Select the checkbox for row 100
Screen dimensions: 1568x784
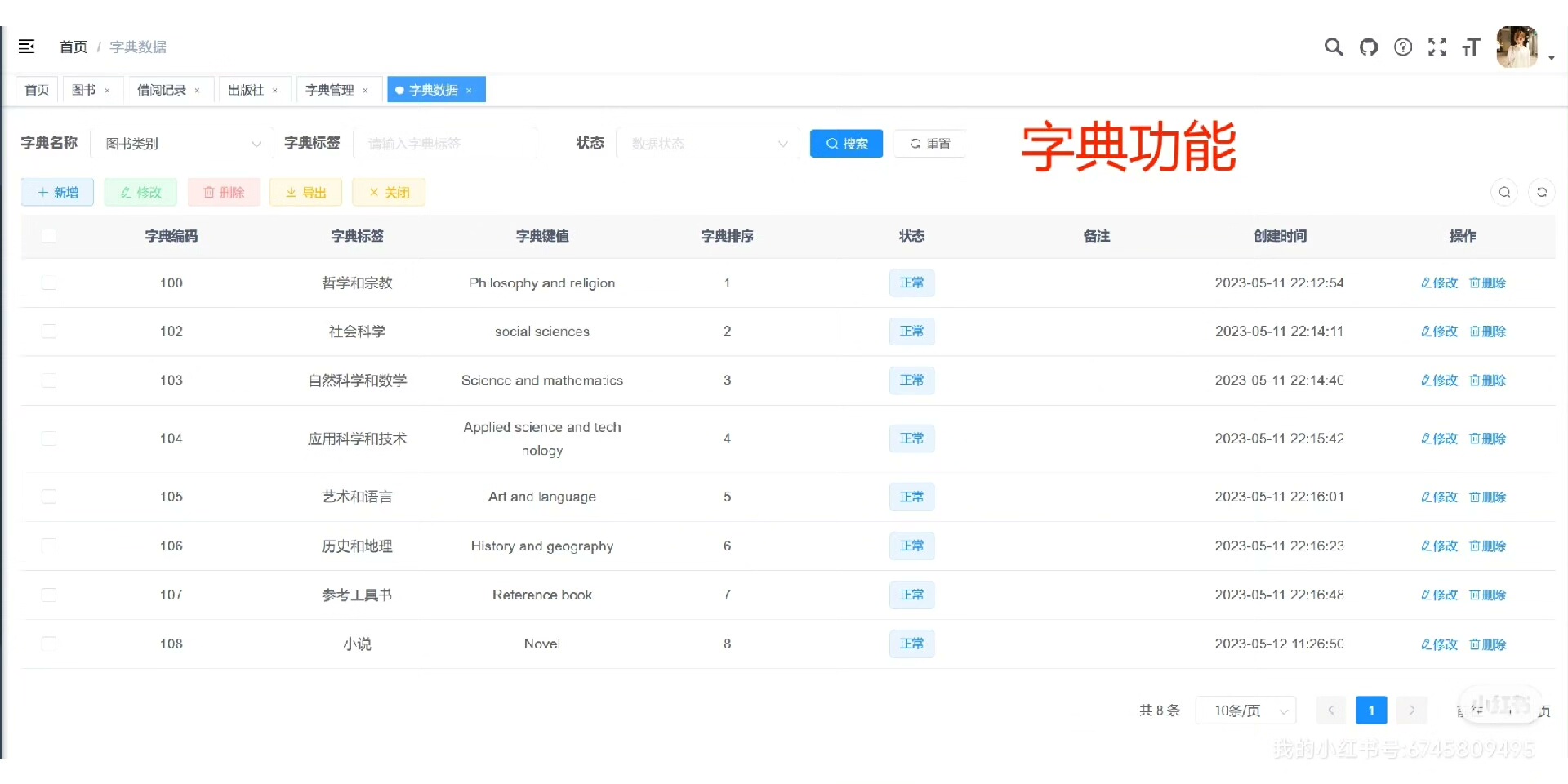[49, 283]
